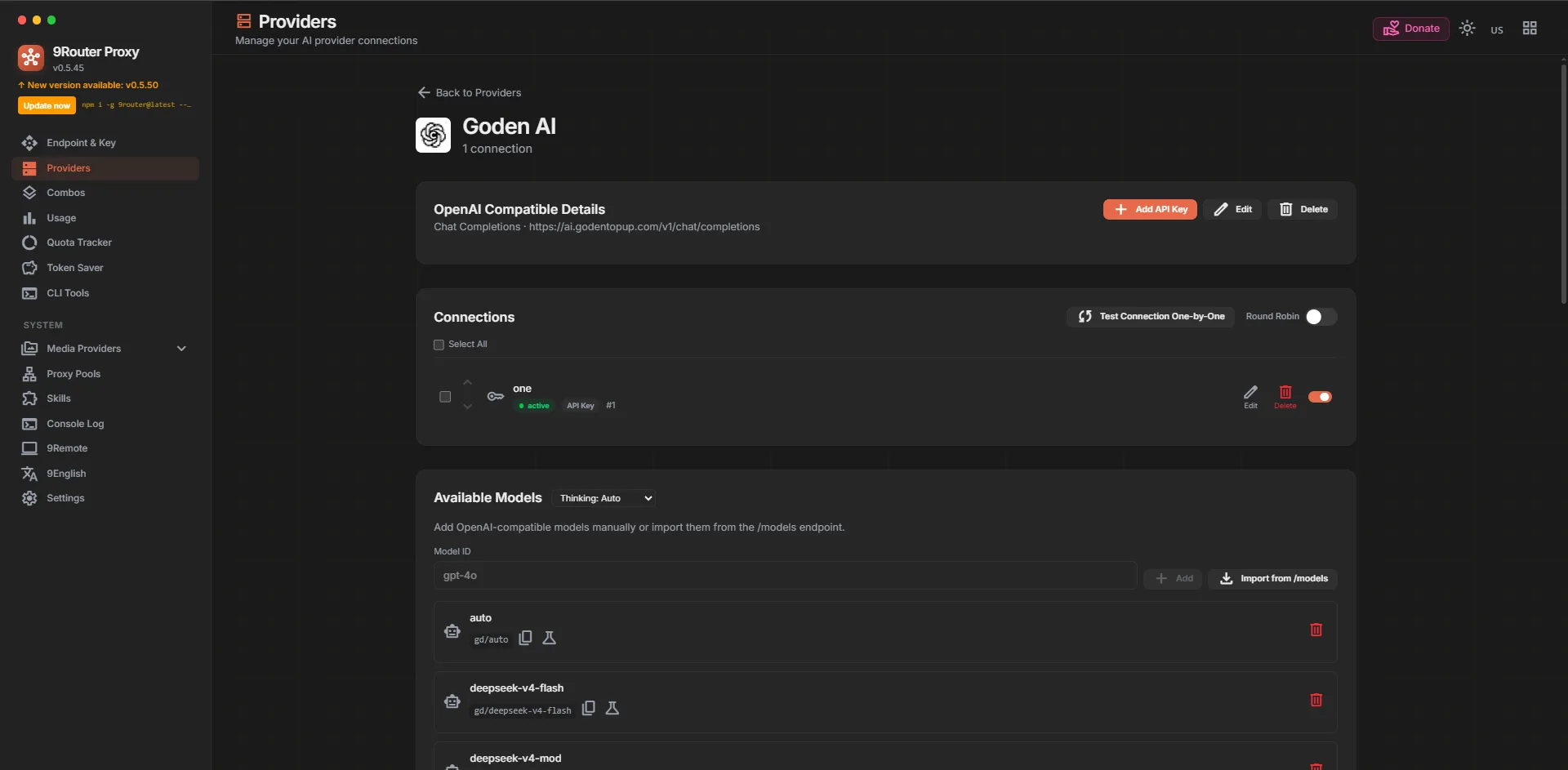The height and width of the screenshot is (770, 1568).
Task: Edit the OpenAI Compatible Details
Action: (x=1232, y=209)
